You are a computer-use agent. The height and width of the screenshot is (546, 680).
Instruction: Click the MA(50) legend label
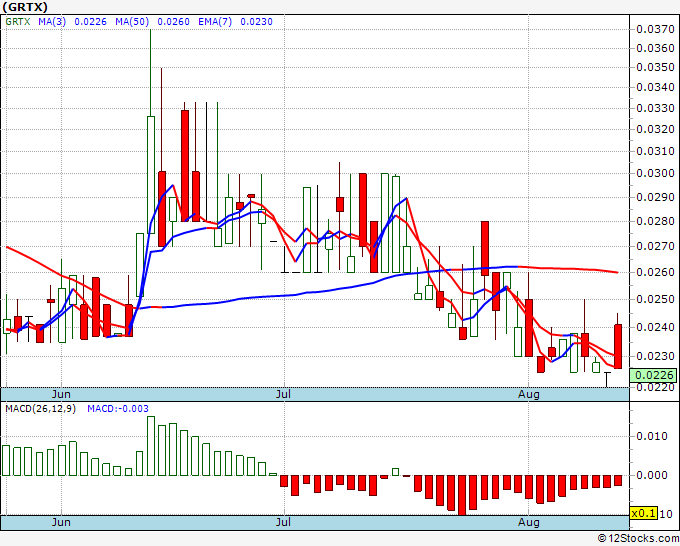tap(132, 22)
